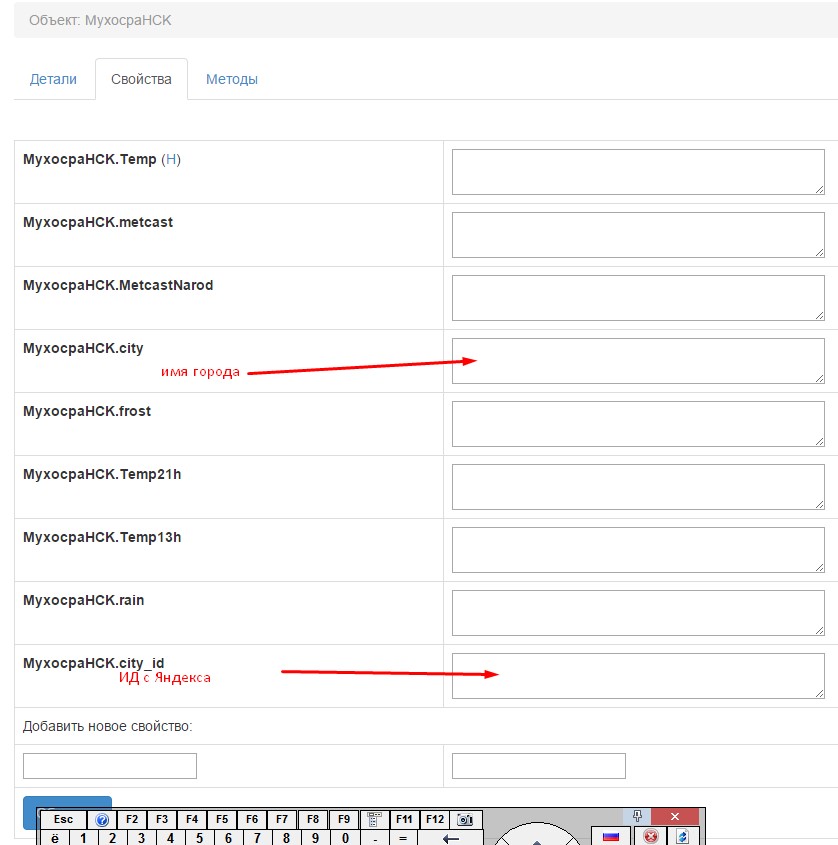
Task: Click the 6 key on on-screen keyboard
Action: pos(228,839)
